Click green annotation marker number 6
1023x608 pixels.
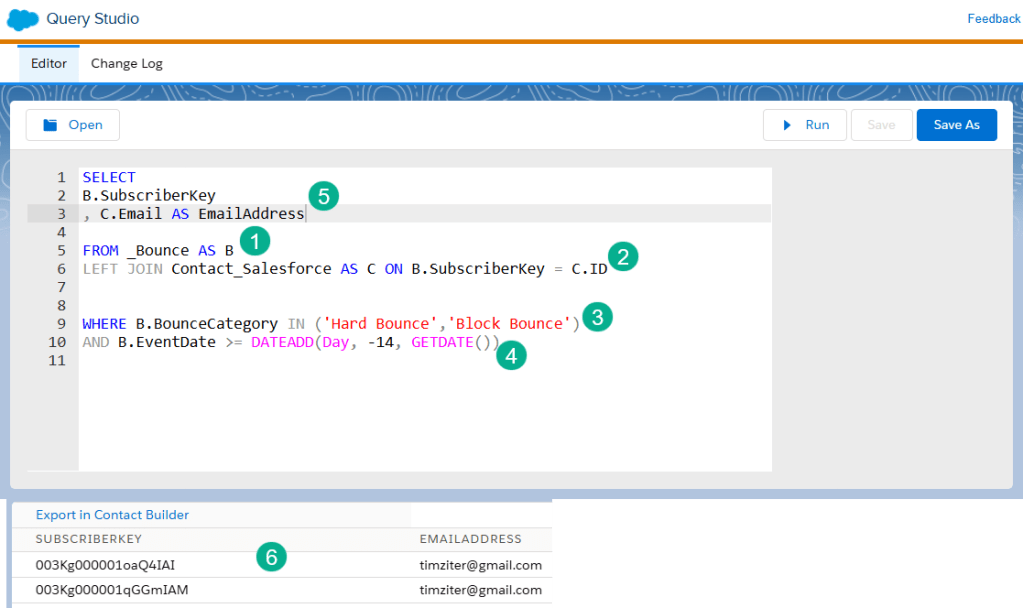[270, 556]
